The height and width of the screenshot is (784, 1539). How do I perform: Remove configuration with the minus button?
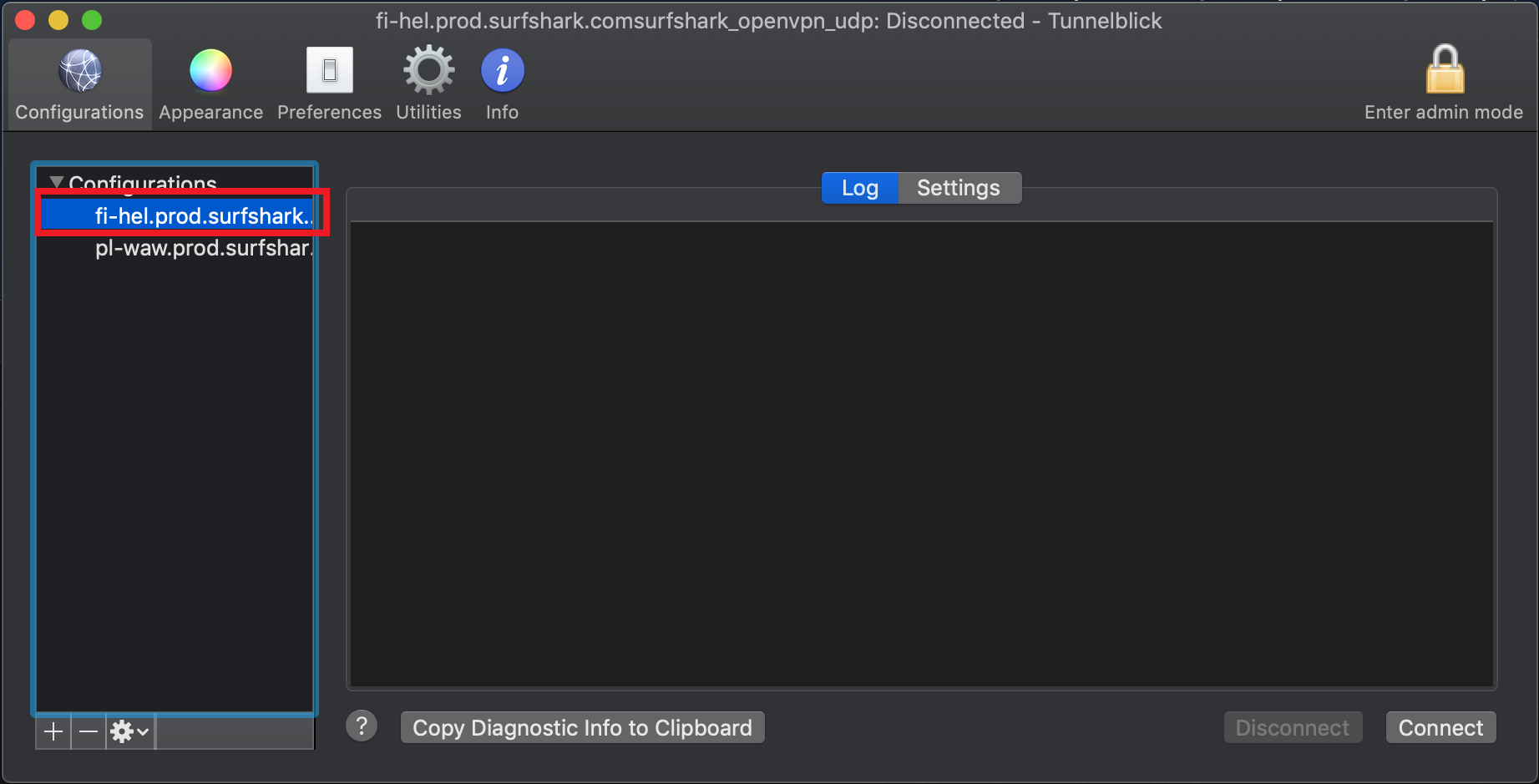tap(89, 732)
